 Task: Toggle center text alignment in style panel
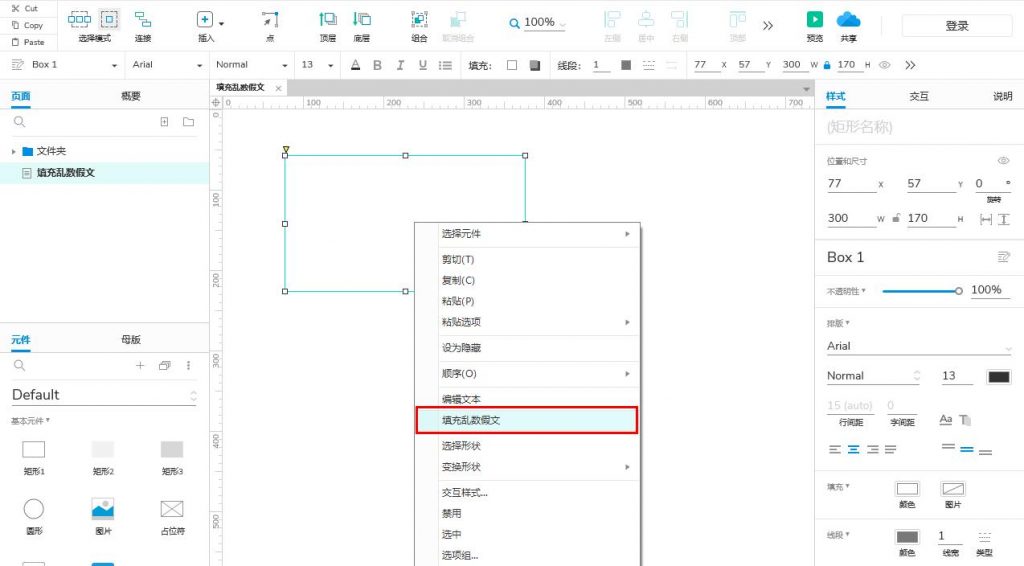tap(853, 450)
